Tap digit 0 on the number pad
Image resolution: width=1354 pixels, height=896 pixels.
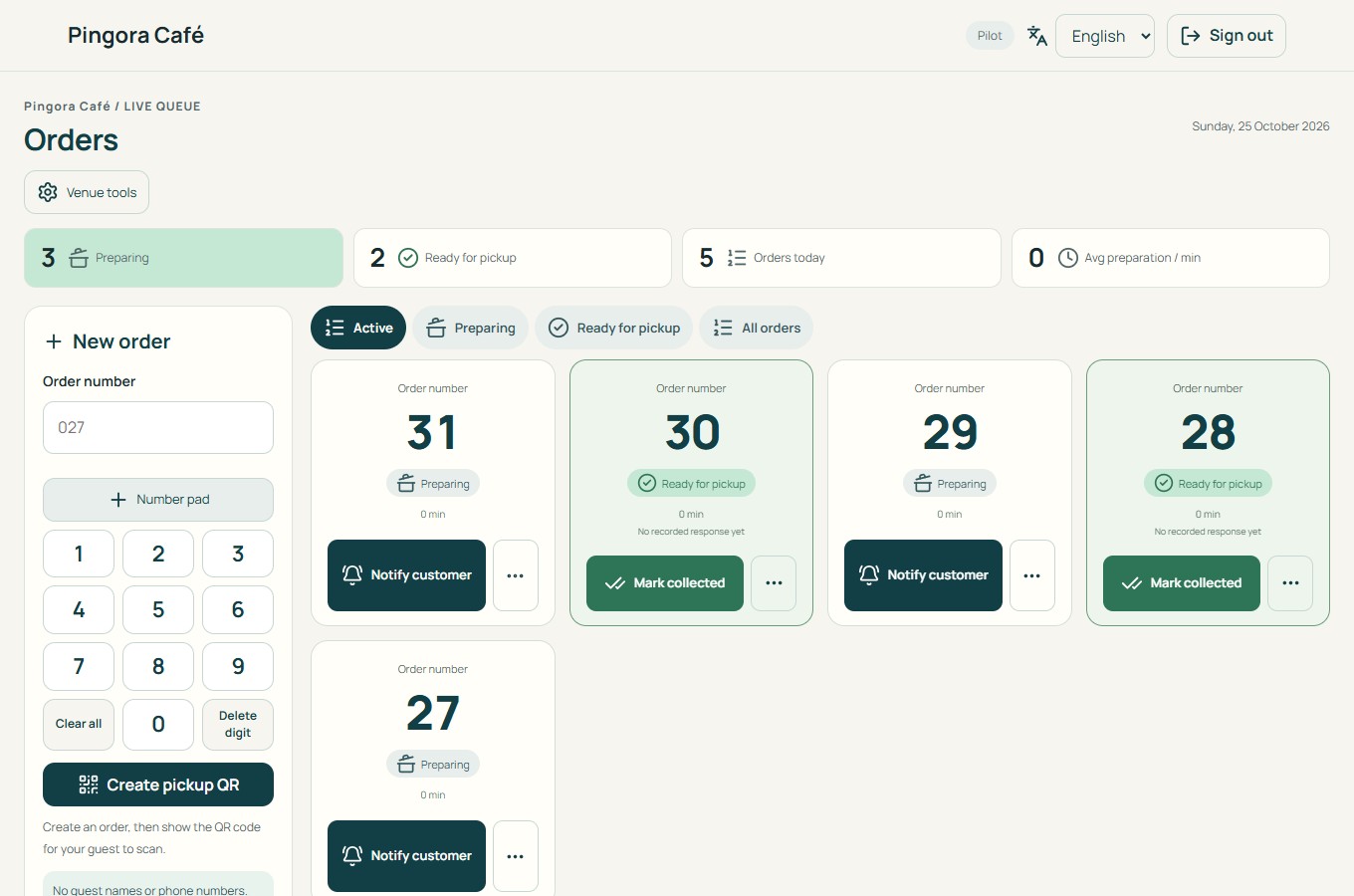tap(158, 725)
